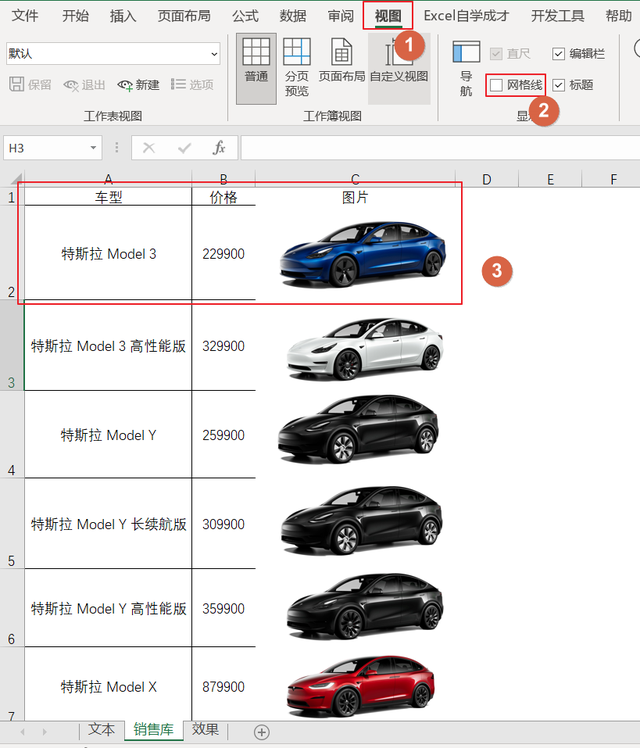Select the header cell 图片
Viewport: 640px width, 748px height.
click(355, 197)
